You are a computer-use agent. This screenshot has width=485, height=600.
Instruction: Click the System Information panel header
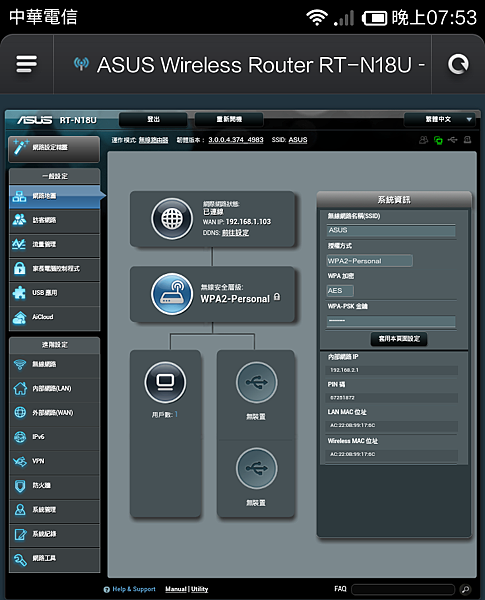[394, 200]
